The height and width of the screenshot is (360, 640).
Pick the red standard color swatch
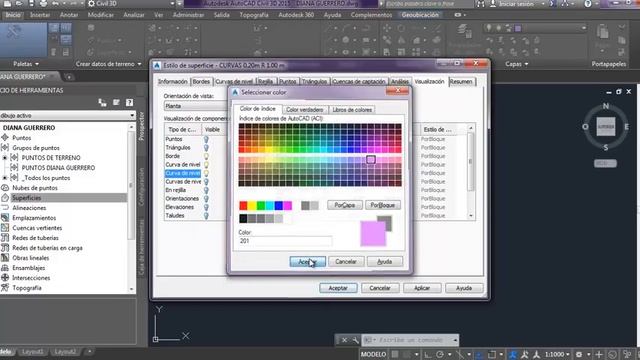243,205
